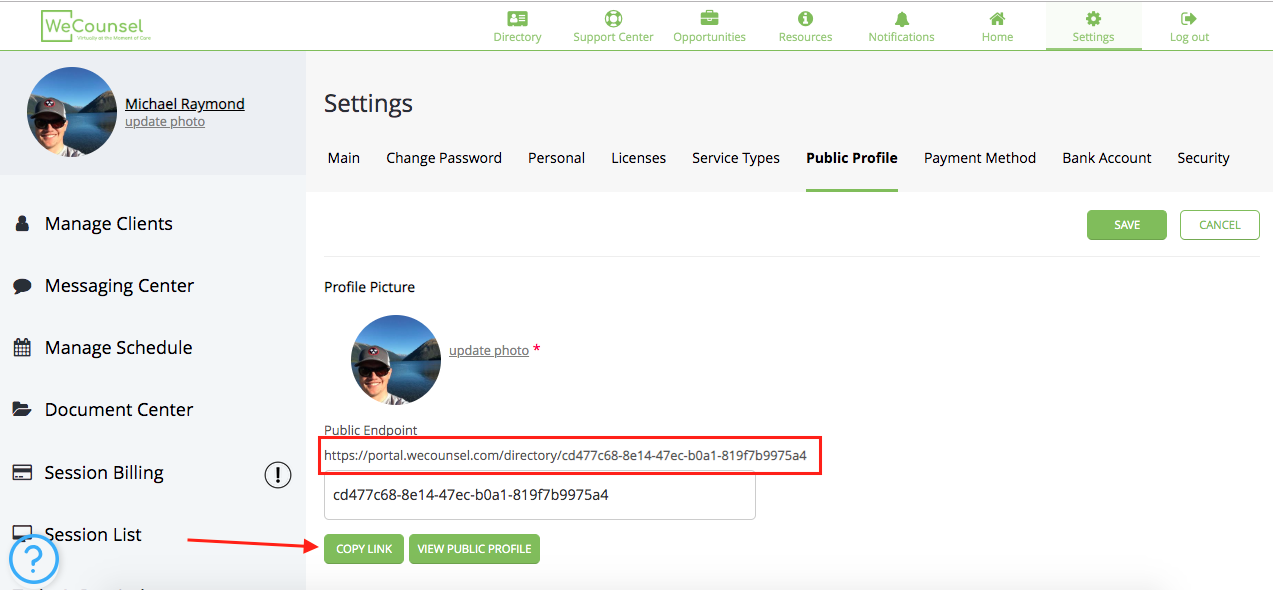Viewport: 1273px width, 590px height.
Task: Open Notifications bell icon
Action: pyautogui.click(x=901, y=19)
